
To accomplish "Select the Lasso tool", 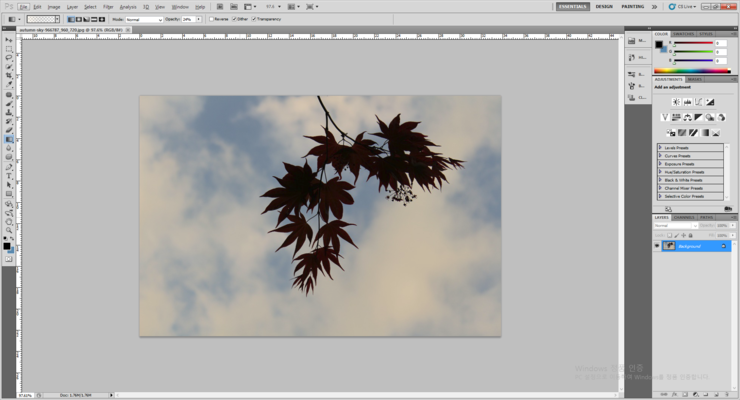I will (x=9, y=57).
